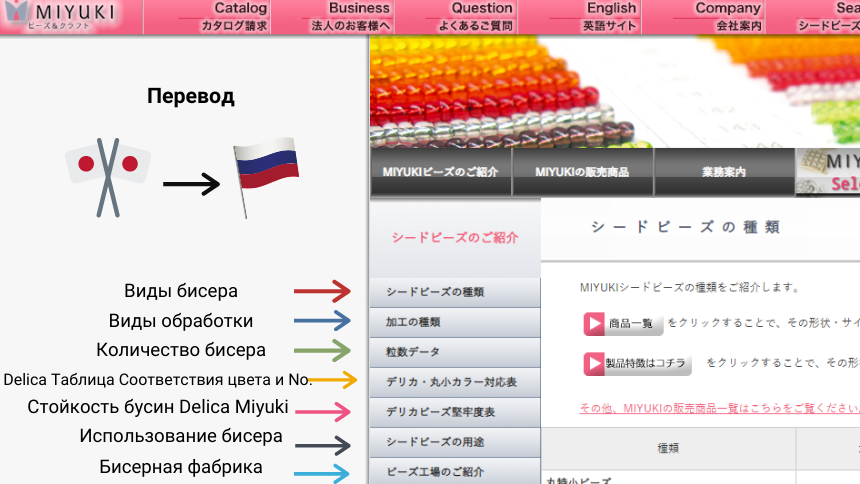
Task: Select the 業務案内 tab
Action: [724, 172]
